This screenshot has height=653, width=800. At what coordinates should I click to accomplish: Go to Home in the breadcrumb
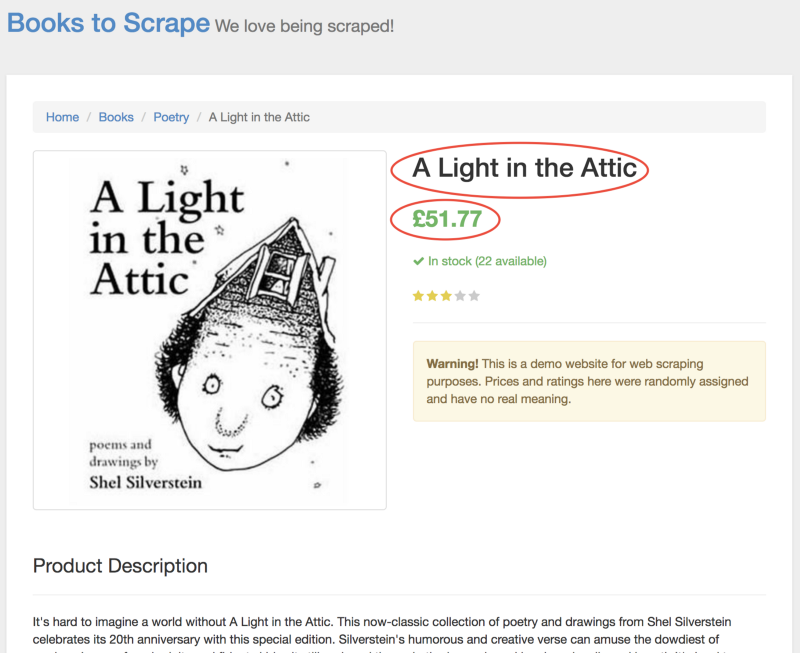pyautogui.click(x=62, y=117)
